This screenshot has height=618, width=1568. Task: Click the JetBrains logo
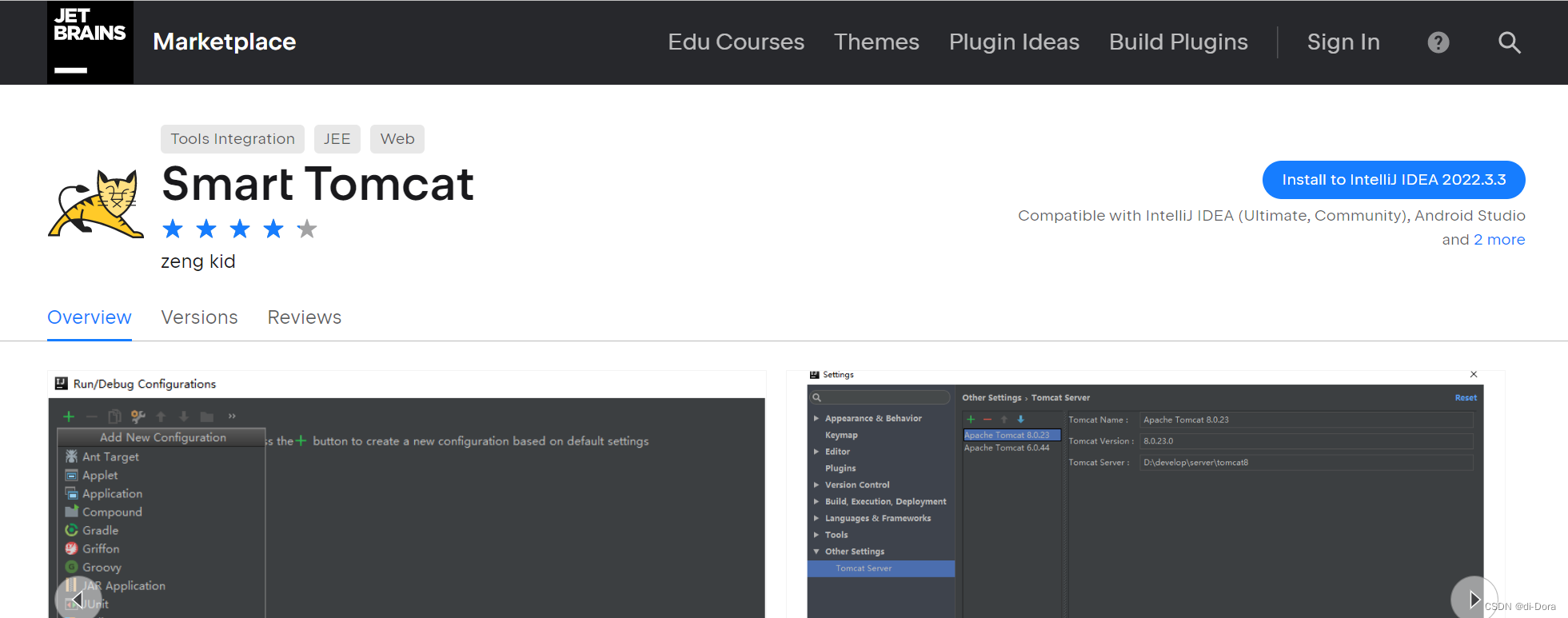90,42
